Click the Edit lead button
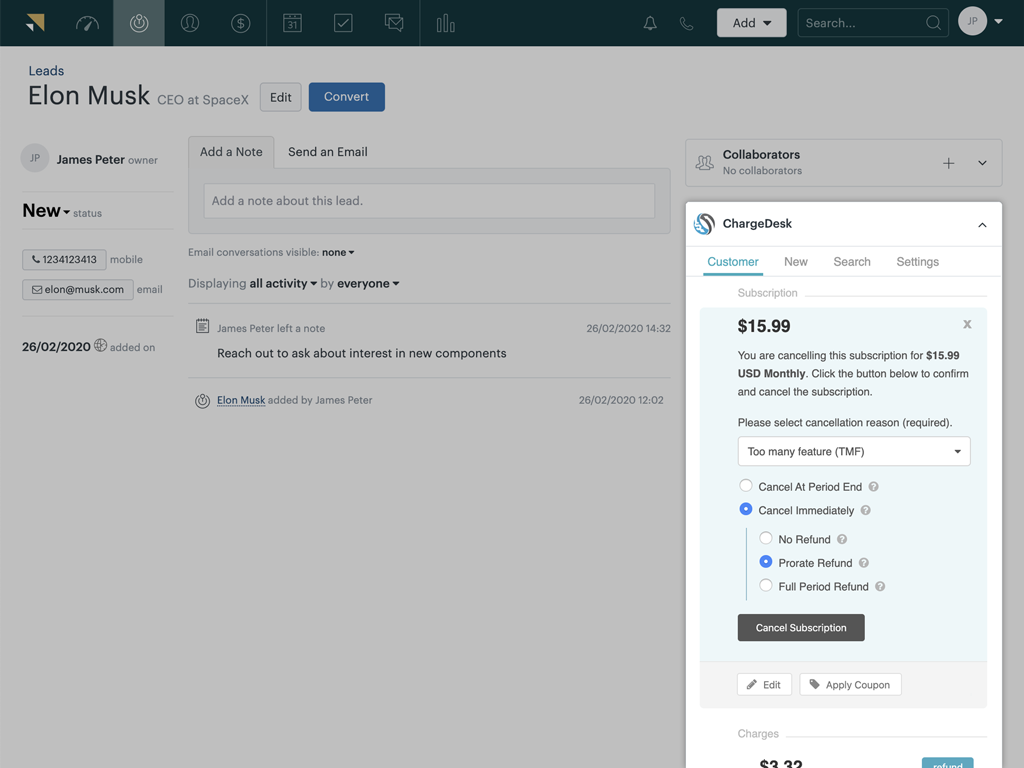Image resolution: width=1024 pixels, height=768 pixels. 281,97
